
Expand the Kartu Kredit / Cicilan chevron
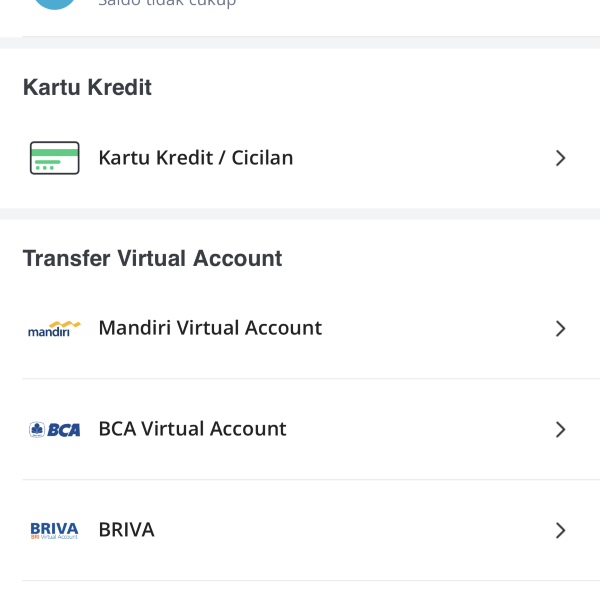coord(560,158)
